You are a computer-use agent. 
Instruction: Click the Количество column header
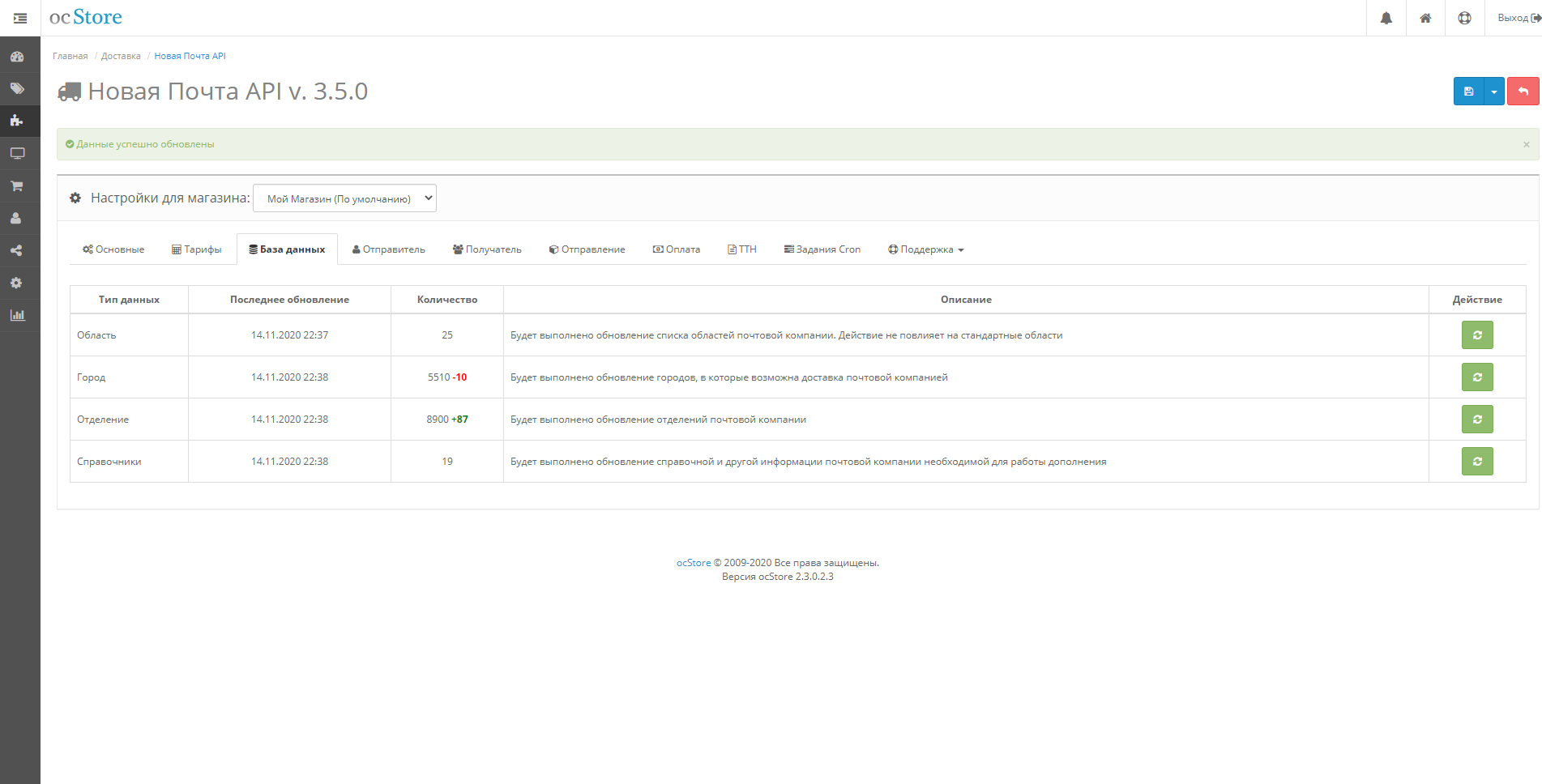click(x=447, y=300)
